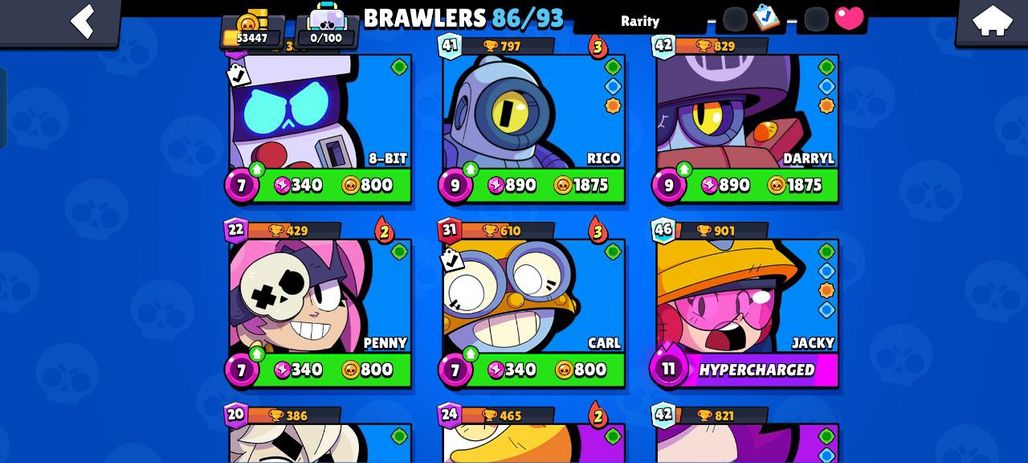Tap Jacky's HYPERCHARGED banner
The width and height of the screenshot is (1028, 463).
756,370
